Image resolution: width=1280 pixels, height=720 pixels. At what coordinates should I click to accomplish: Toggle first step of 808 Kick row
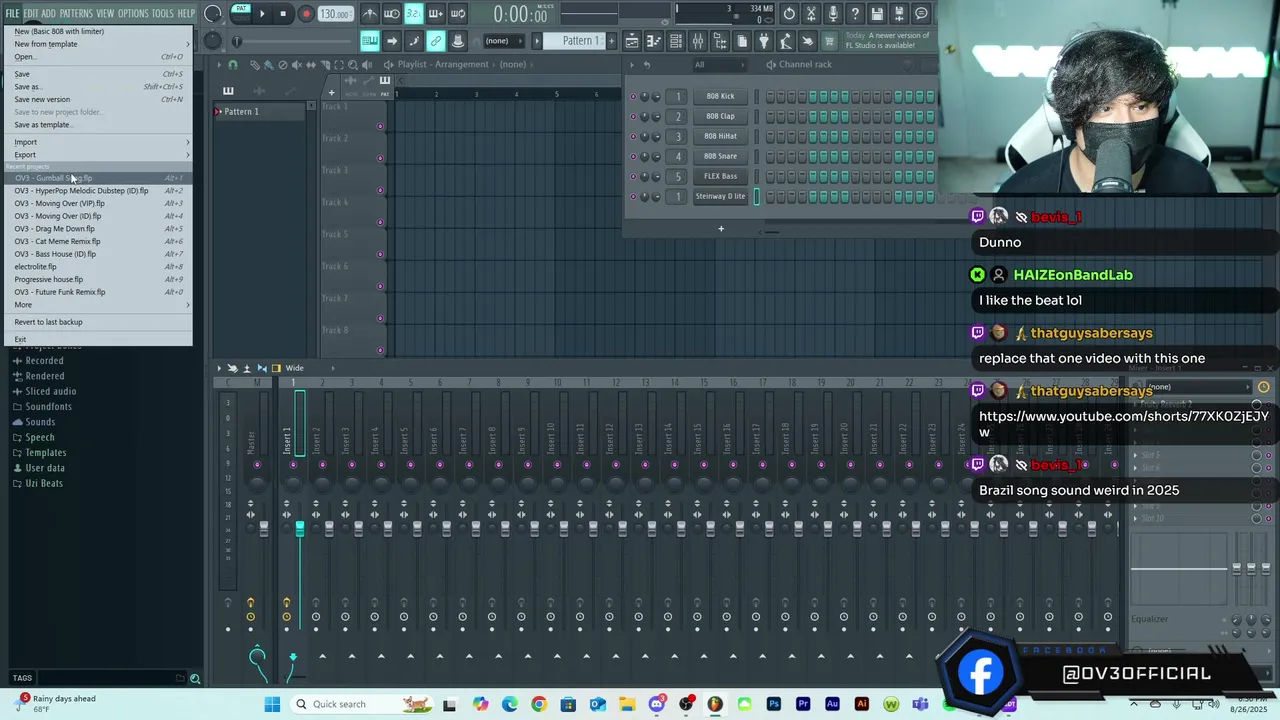[x=769, y=96]
